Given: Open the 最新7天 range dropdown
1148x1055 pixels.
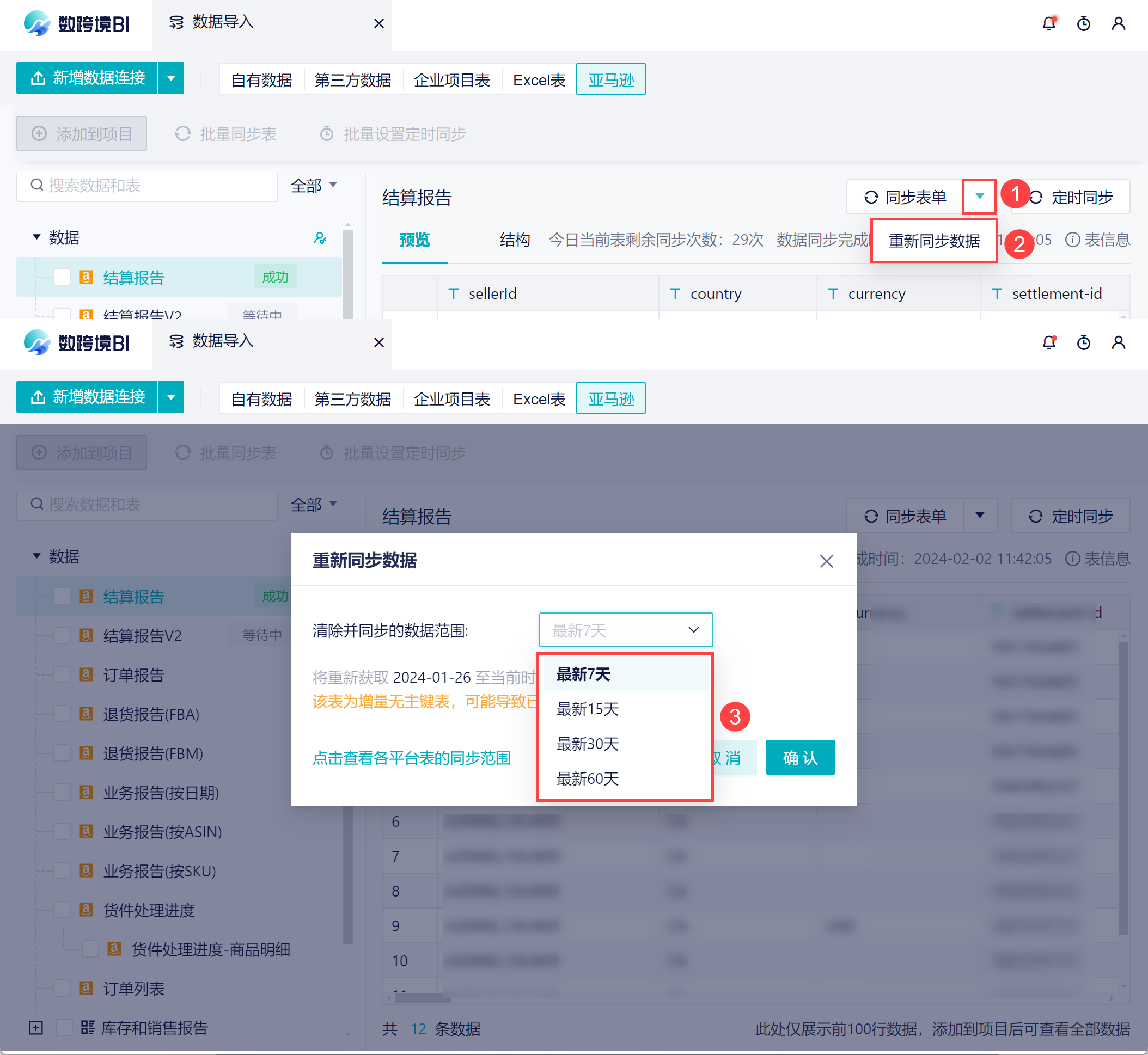Looking at the screenshot, I should coord(625,630).
